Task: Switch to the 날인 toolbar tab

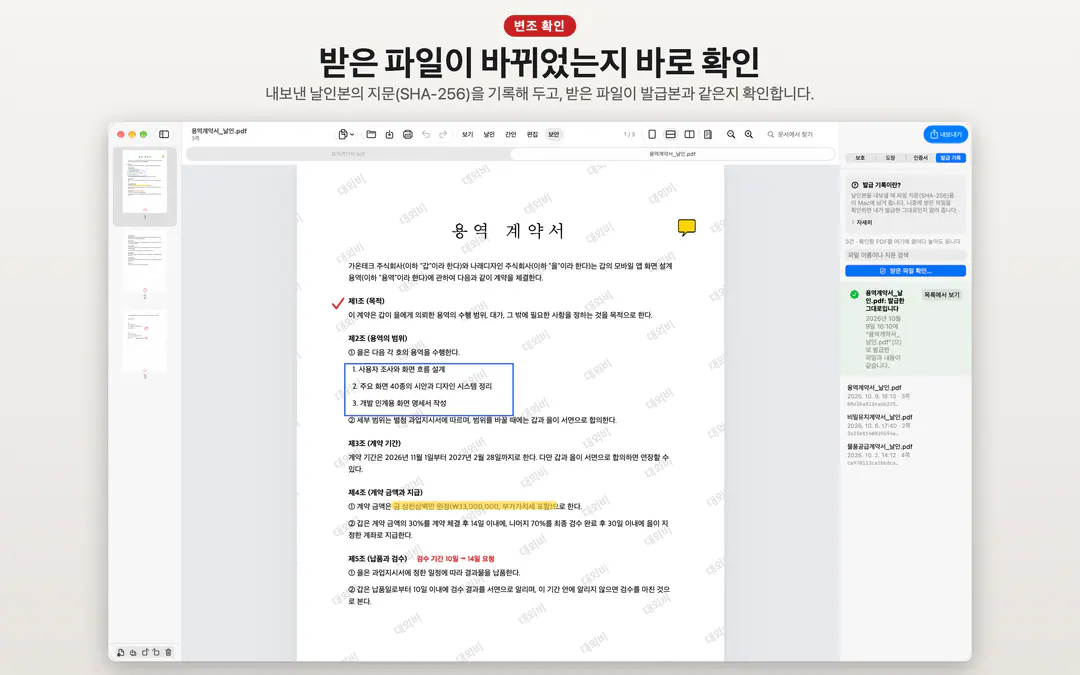Action: coord(489,134)
